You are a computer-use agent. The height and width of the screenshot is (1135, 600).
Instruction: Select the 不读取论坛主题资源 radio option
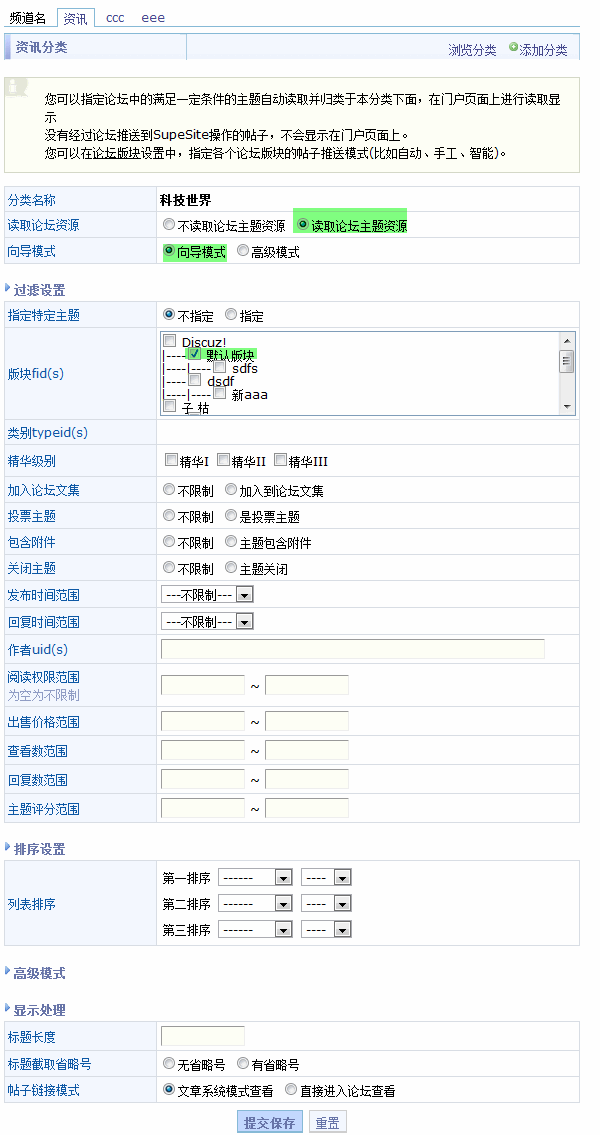[169, 225]
